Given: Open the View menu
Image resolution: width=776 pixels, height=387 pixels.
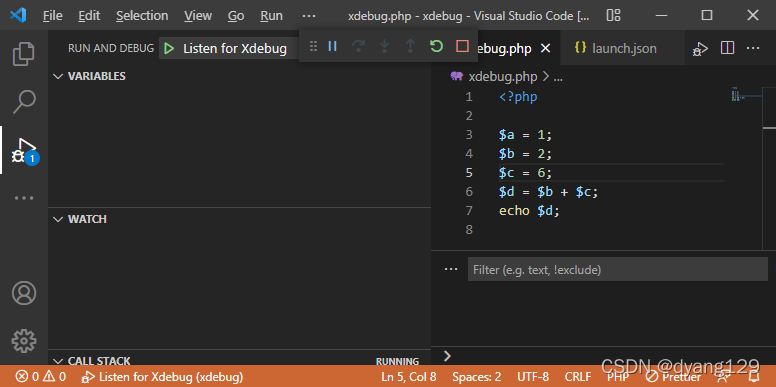Looking at the screenshot, I should pos(198,16).
